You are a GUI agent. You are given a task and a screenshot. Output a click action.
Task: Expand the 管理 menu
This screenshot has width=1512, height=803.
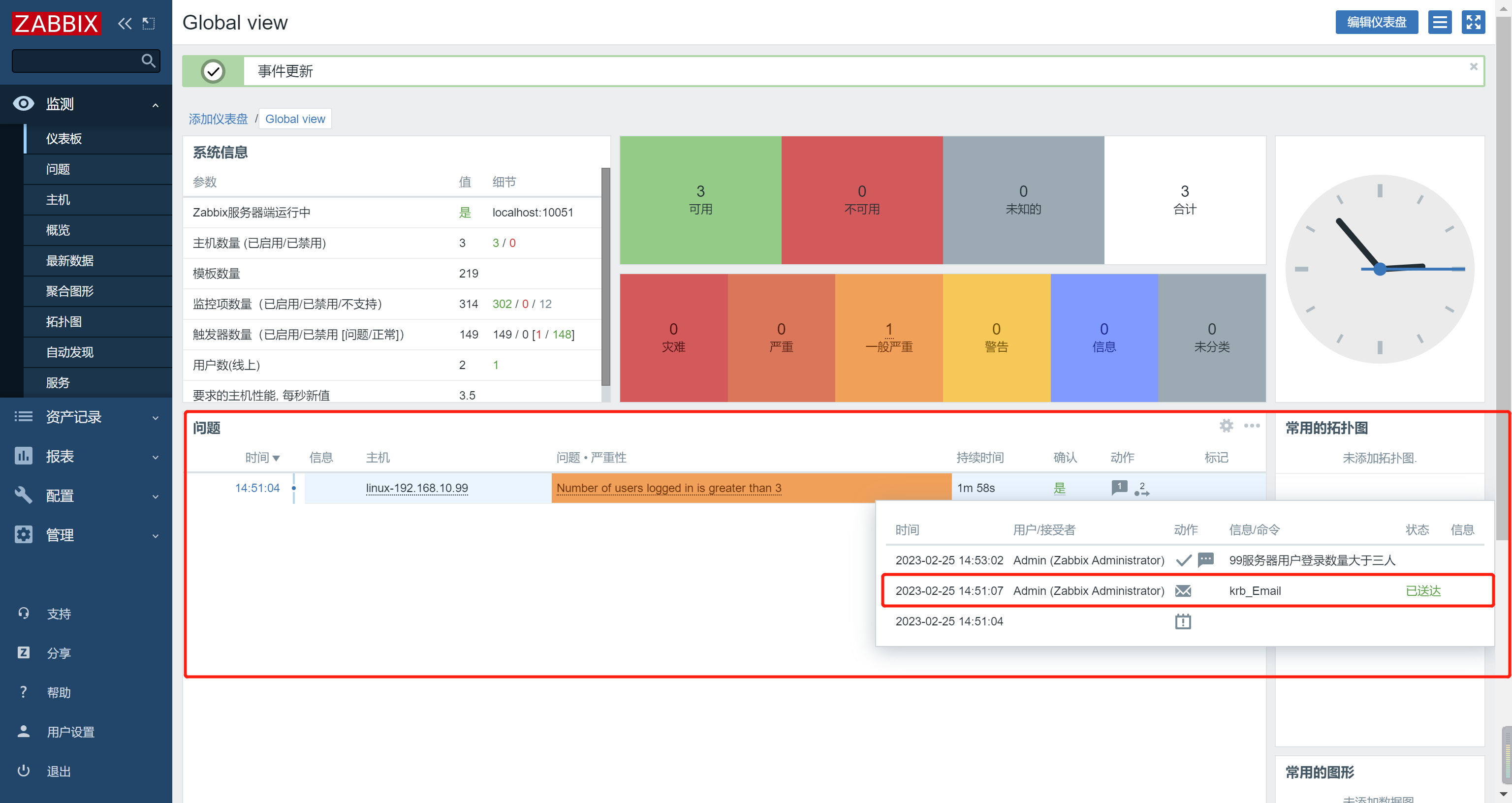[x=86, y=535]
